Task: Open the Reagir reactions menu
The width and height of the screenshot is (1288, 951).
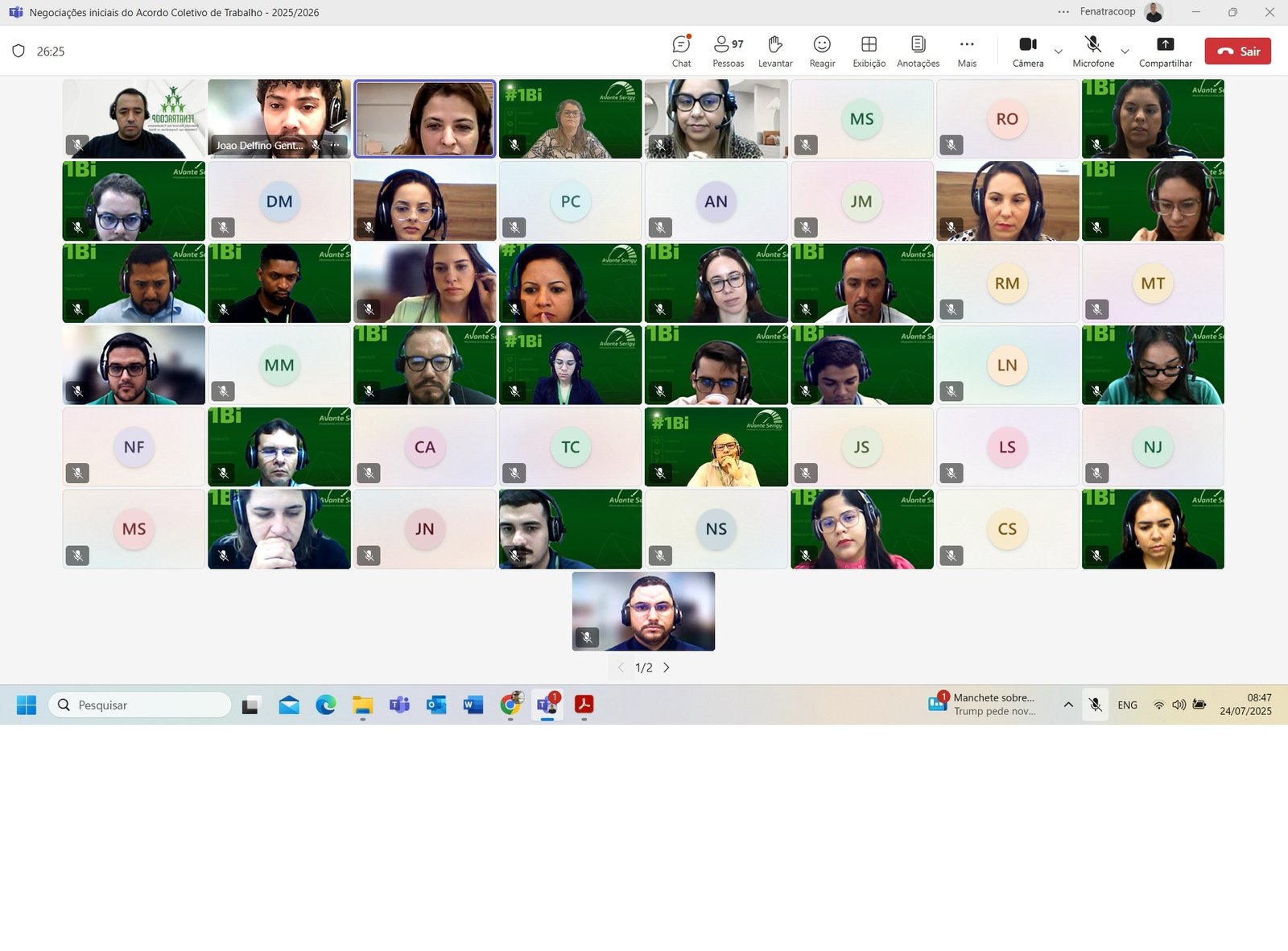Action: click(x=822, y=51)
